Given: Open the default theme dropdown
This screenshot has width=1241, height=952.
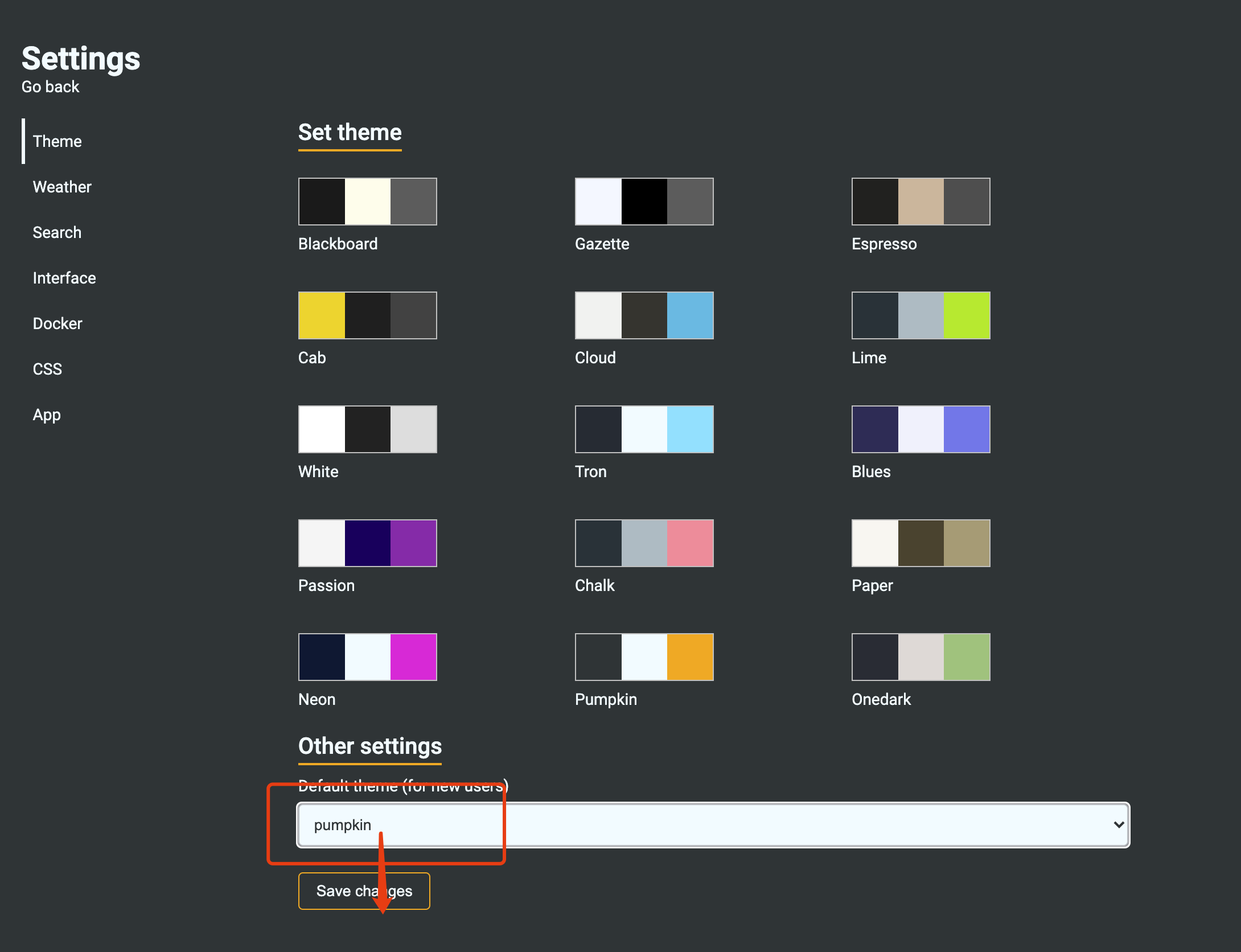Looking at the screenshot, I should point(713,825).
